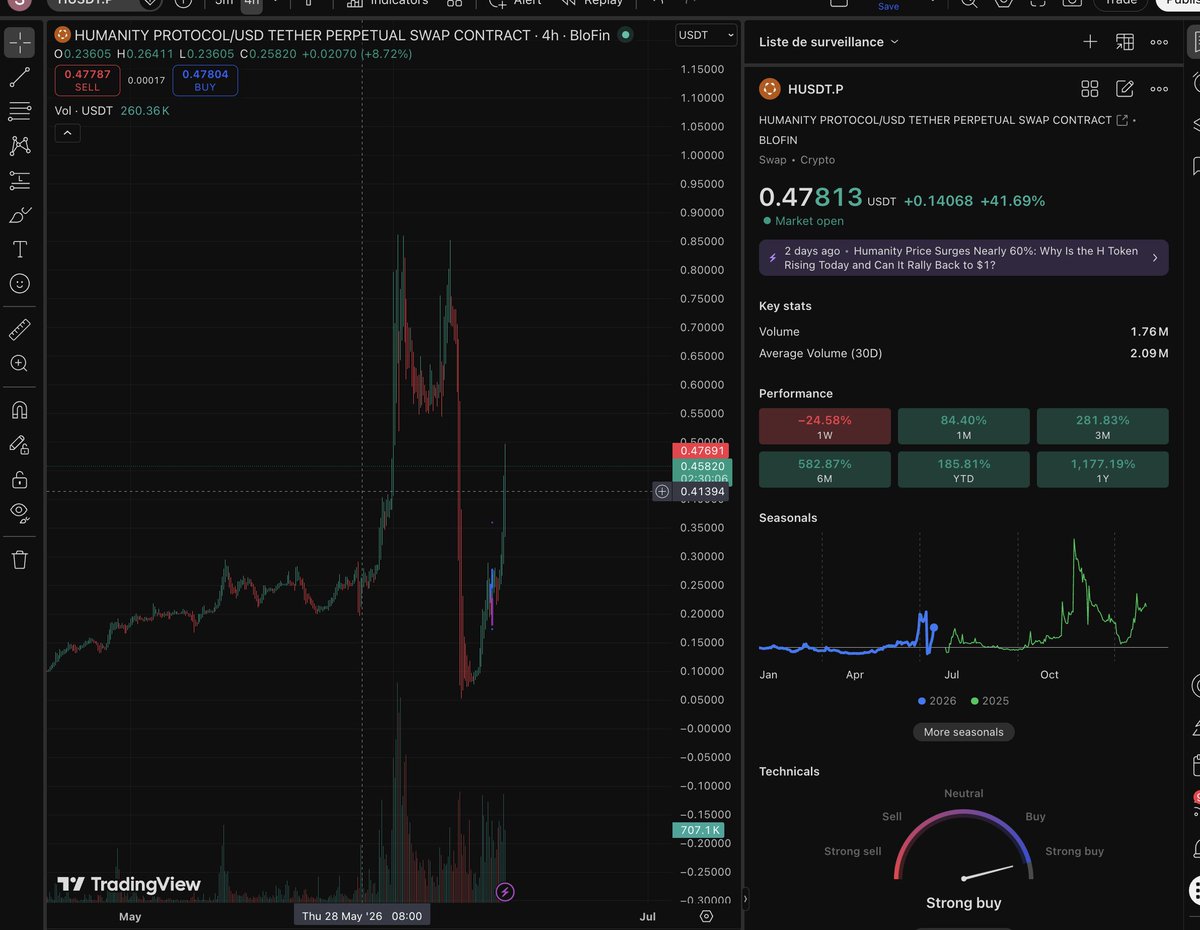This screenshot has height=930, width=1200.
Task: Open chart settings gear near time axis
Action: click(707, 916)
